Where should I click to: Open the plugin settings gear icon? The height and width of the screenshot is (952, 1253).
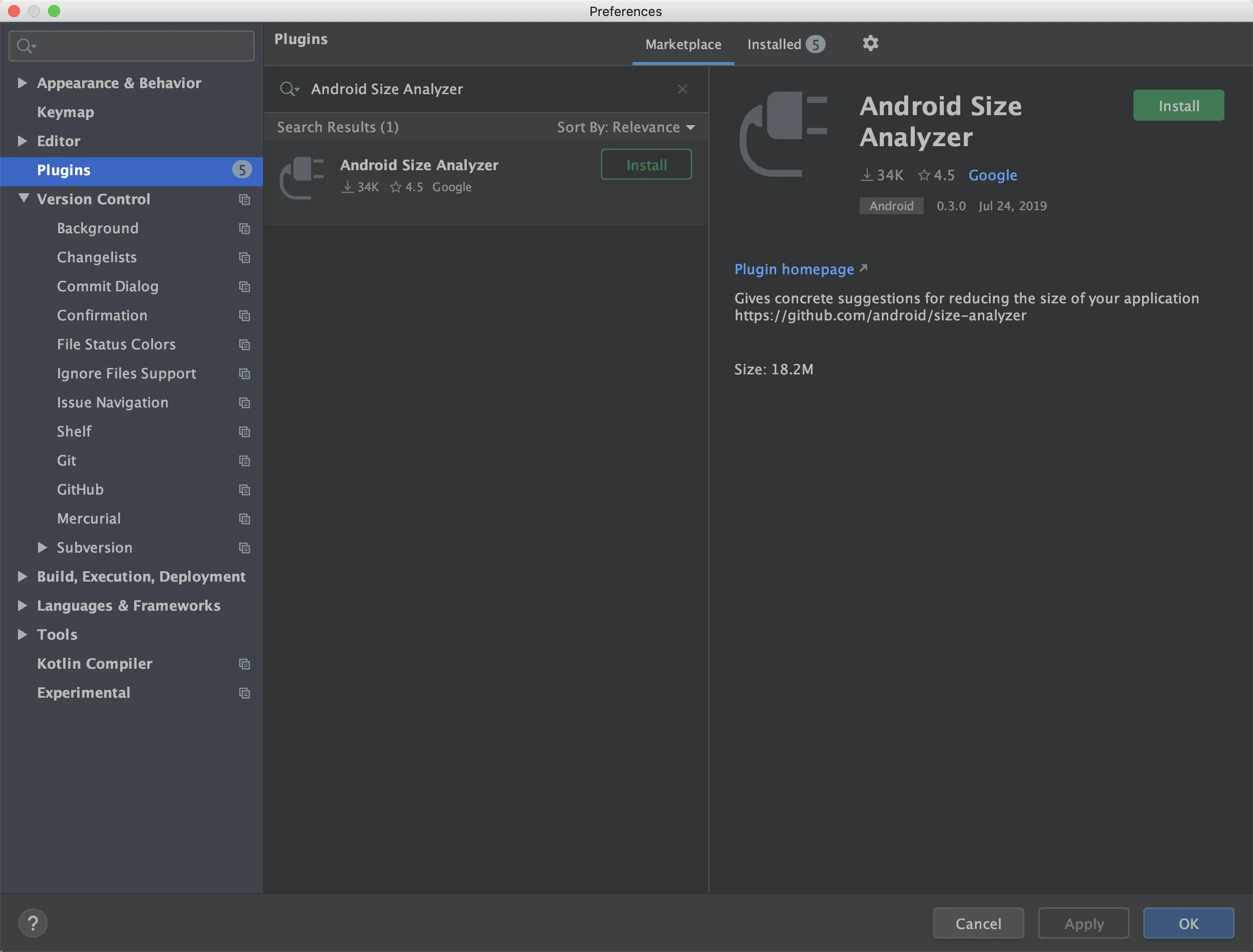(871, 43)
